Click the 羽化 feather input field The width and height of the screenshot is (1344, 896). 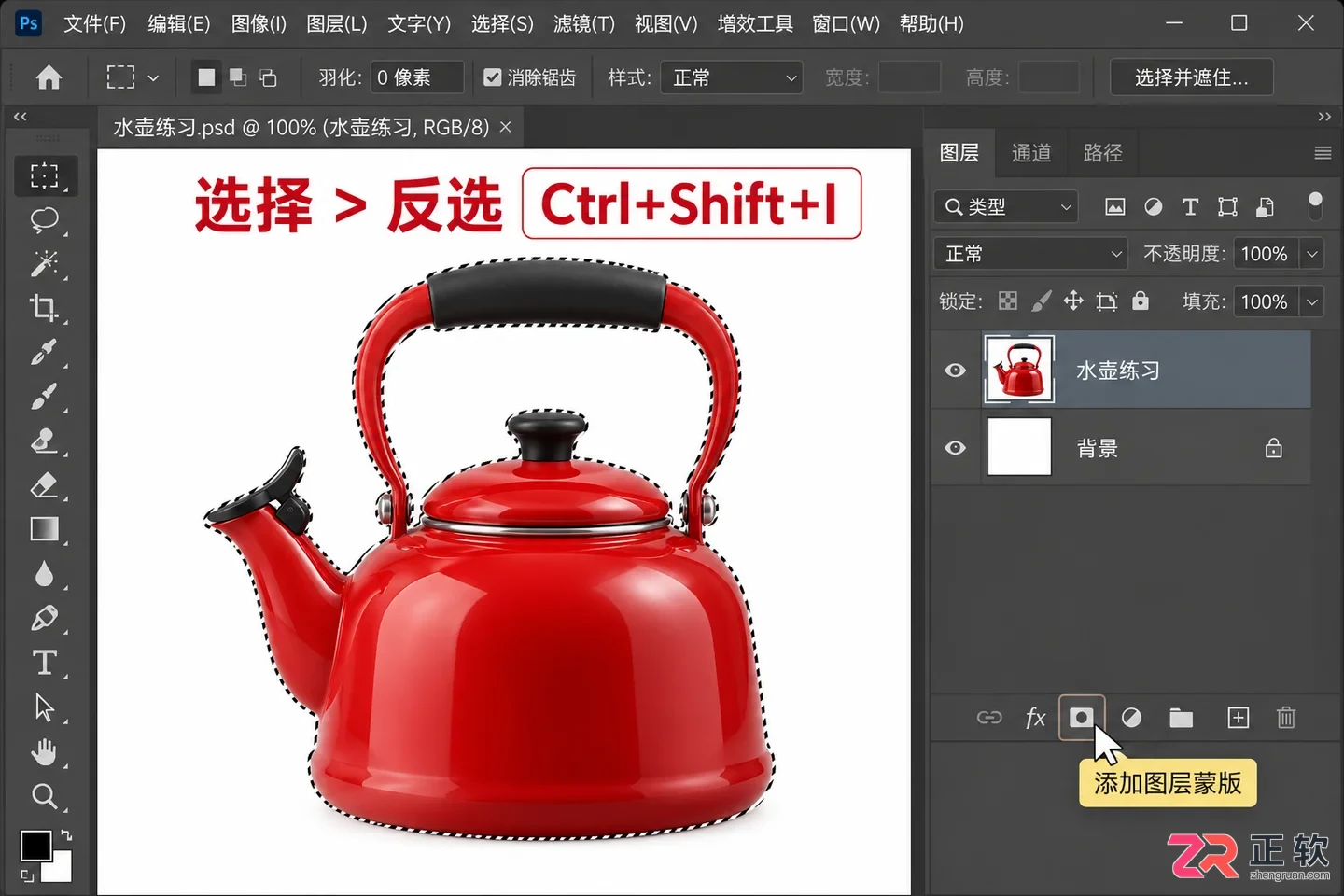click(416, 77)
